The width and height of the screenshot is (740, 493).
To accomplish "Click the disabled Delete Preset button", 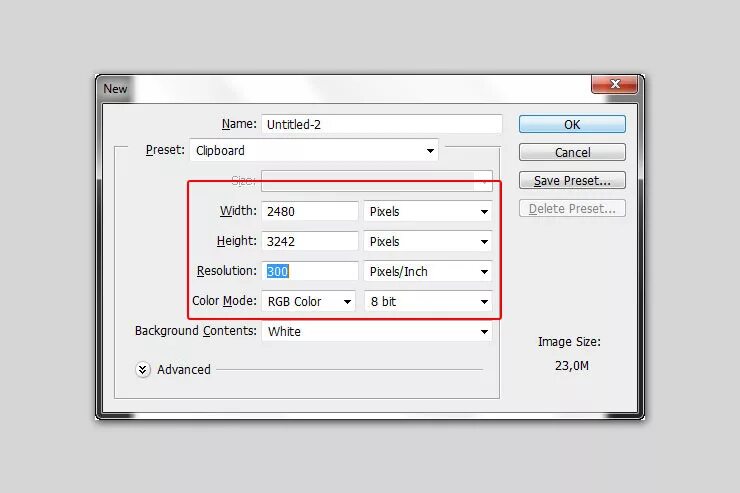I will (572, 209).
